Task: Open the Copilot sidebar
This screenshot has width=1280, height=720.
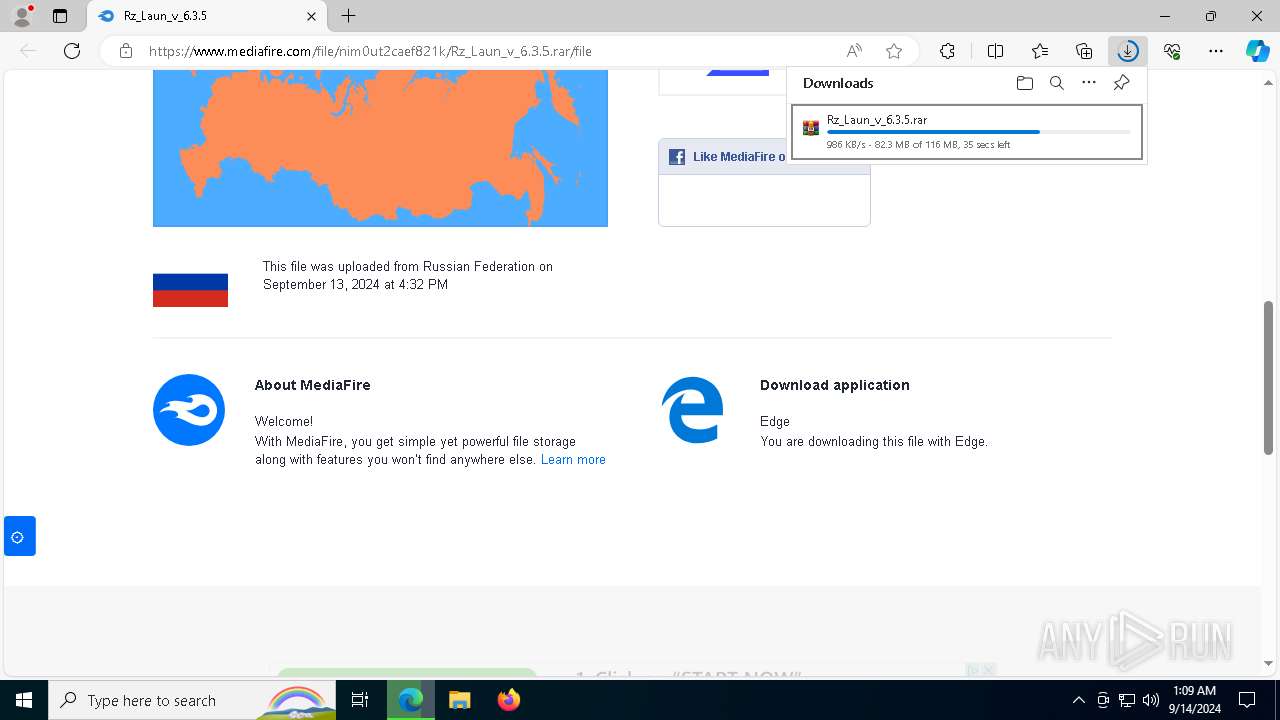Action: [1257, 51]
